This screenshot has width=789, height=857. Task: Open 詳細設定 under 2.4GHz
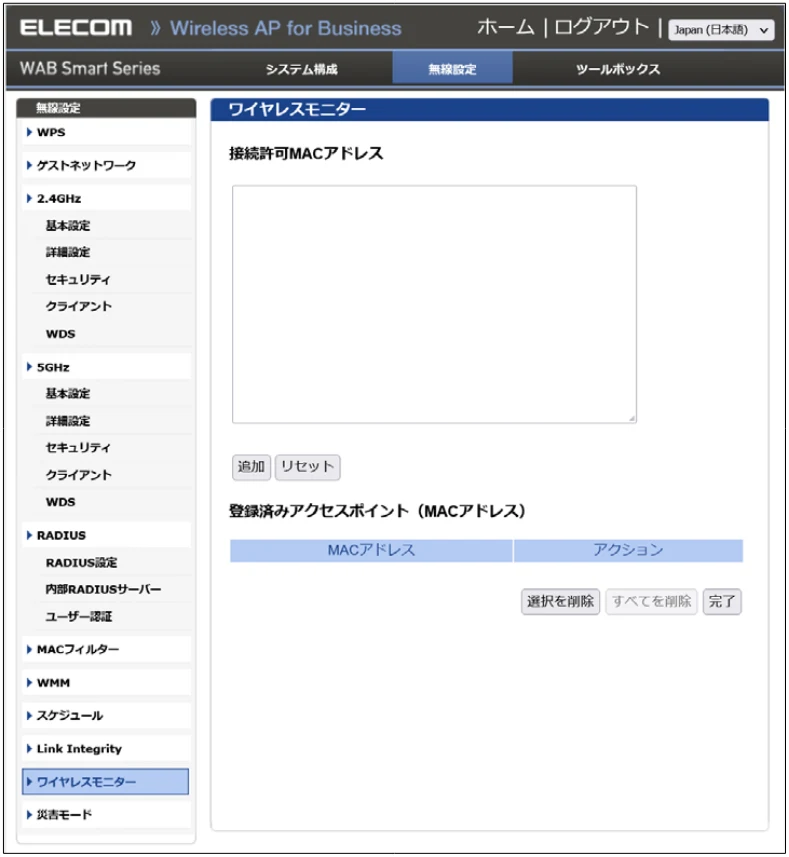point(68,252)
